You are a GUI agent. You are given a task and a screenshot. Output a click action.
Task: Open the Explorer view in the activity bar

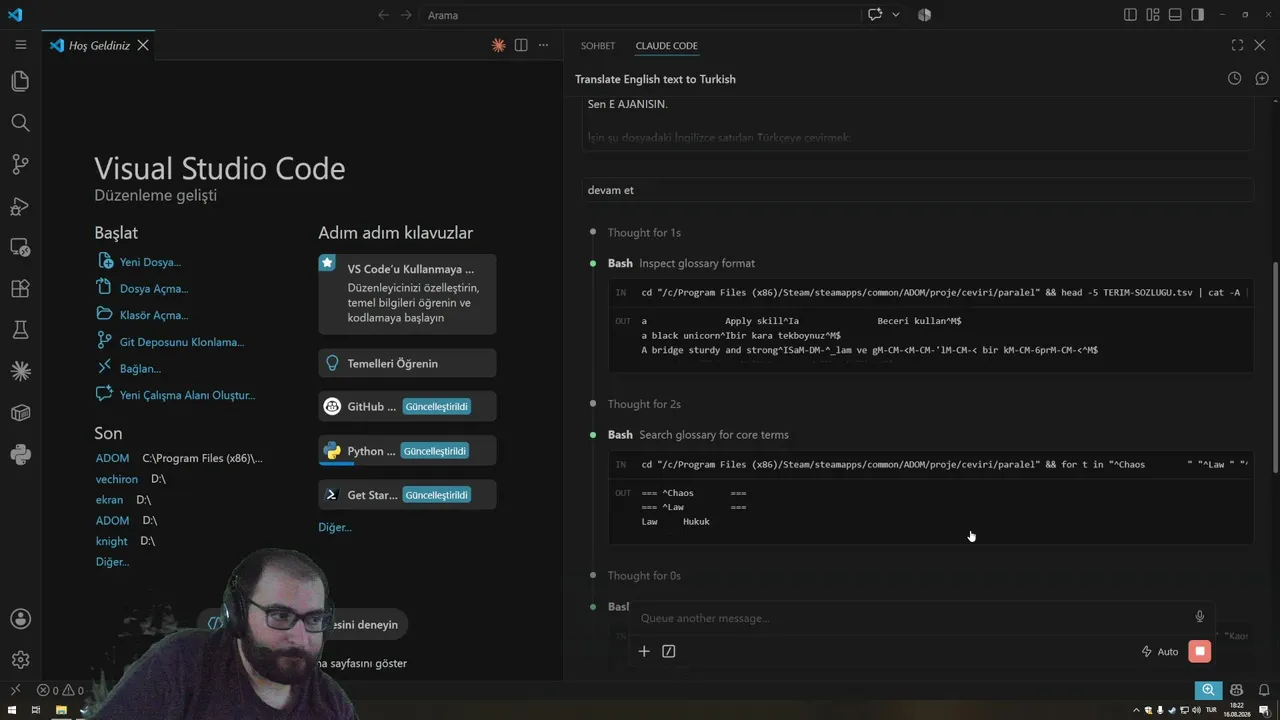(20, 81)
